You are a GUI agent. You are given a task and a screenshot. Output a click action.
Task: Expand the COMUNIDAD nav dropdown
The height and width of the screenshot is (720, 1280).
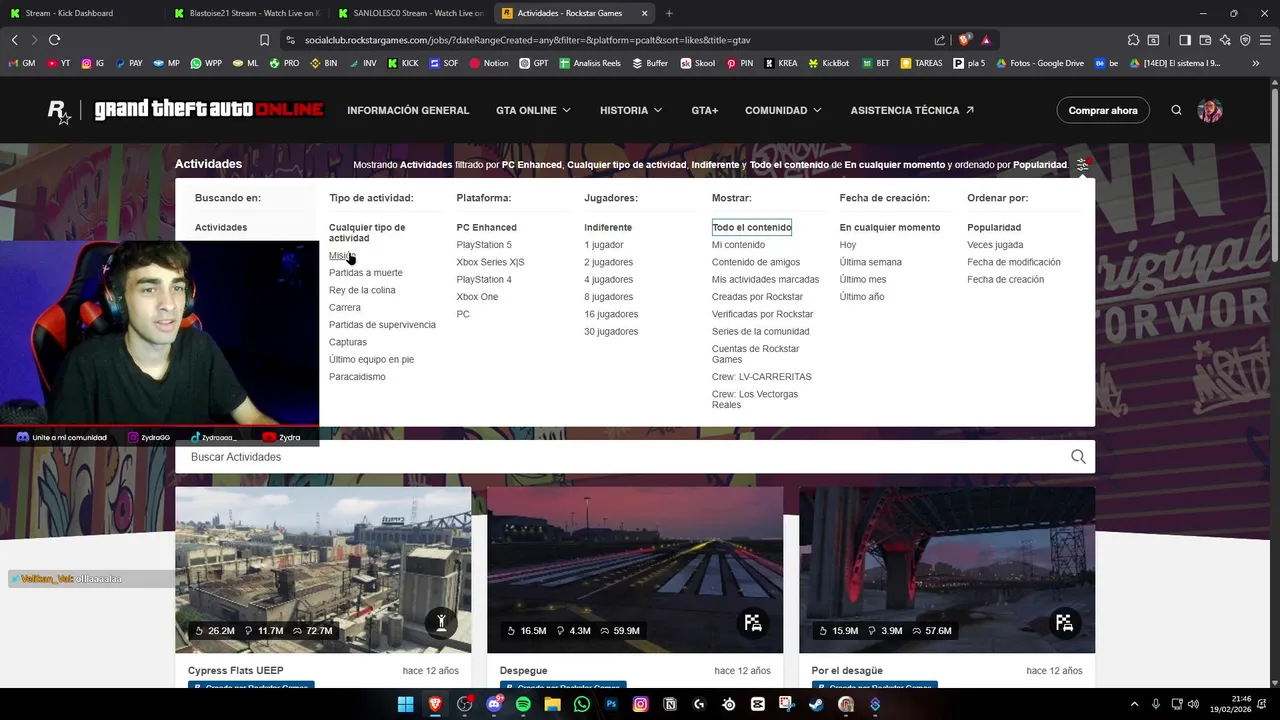click(x=783, y=110)
